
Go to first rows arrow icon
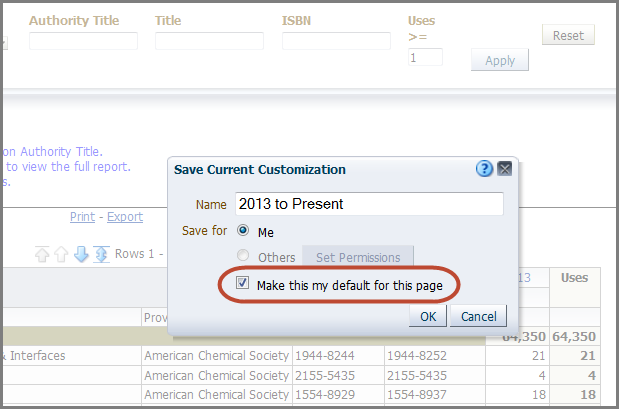pos(42,254)
